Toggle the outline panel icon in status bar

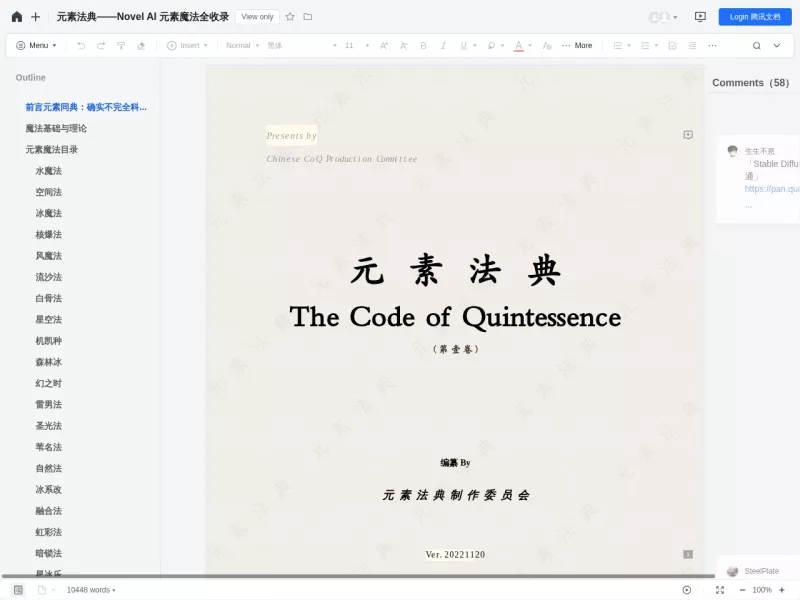[x=18, y=590]
